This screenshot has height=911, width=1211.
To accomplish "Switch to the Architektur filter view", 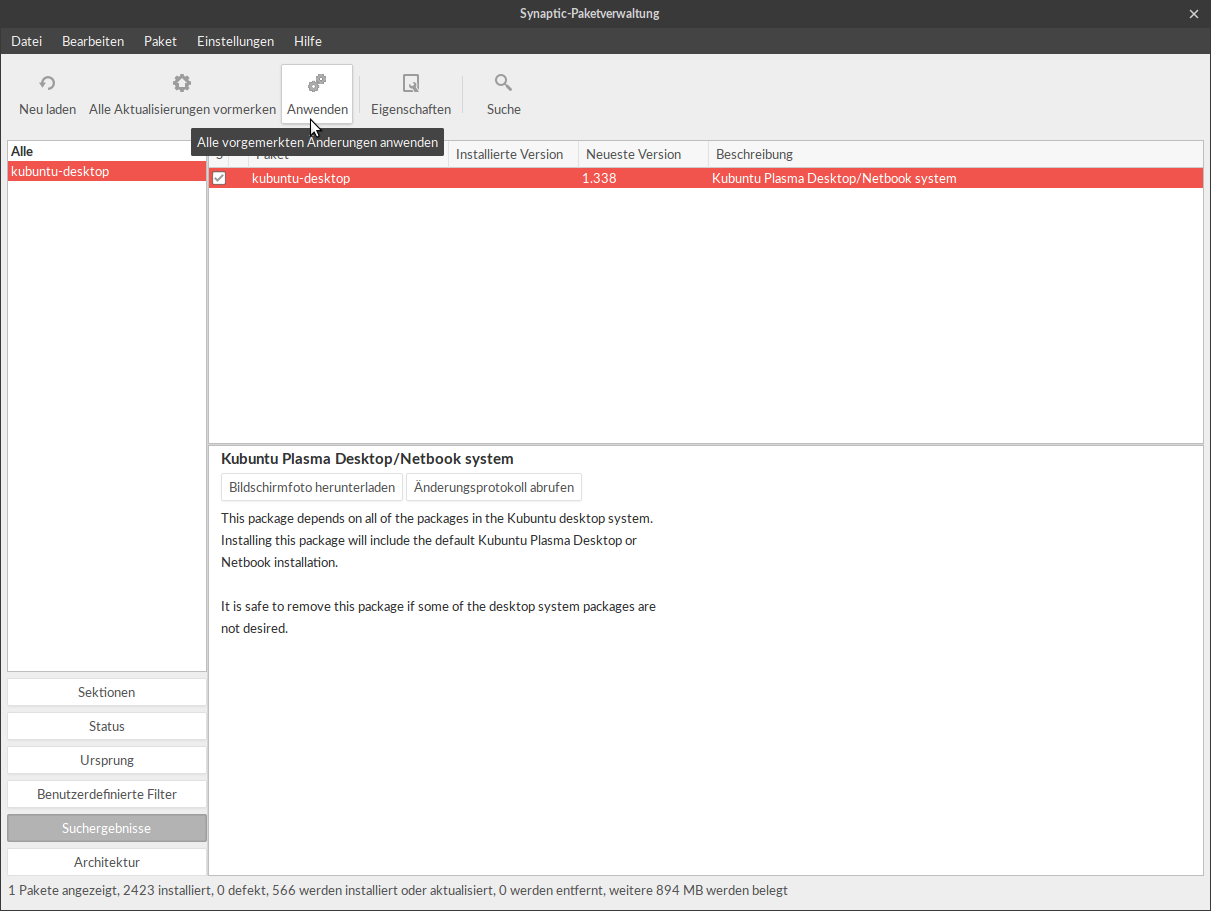I will [107, 862].
